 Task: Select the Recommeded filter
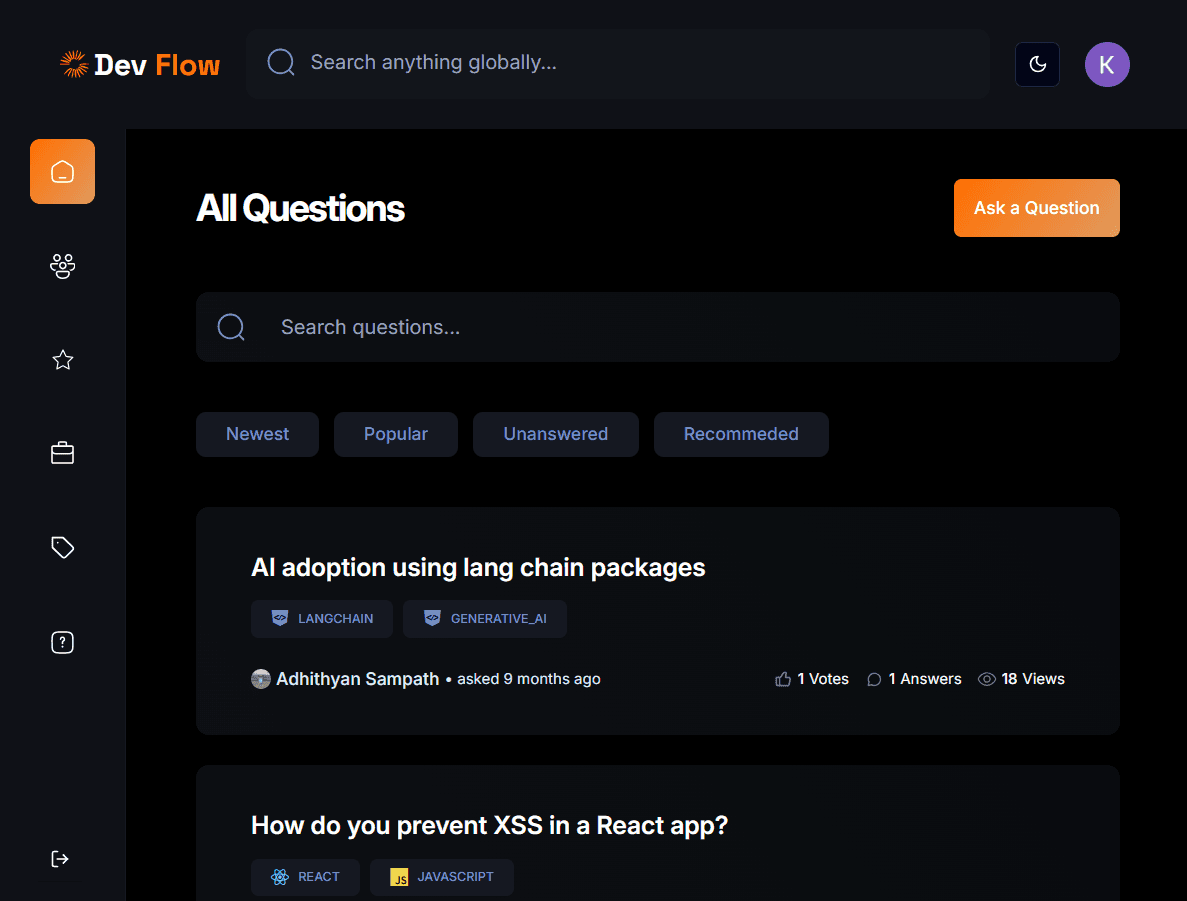[x=741, y=434]
